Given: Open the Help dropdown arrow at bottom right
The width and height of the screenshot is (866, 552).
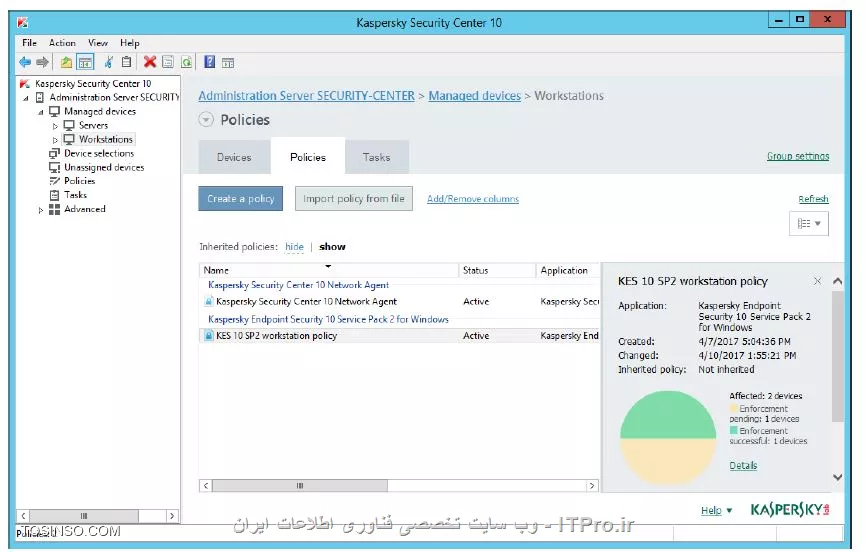Looking at the screenshot, I should tap(729, 511).
